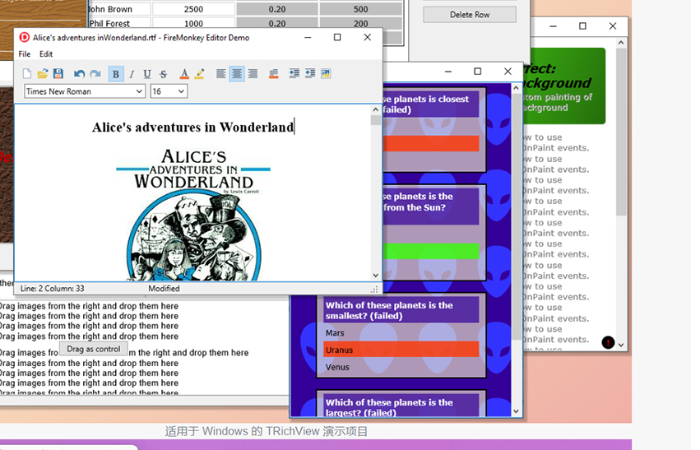Open the Edit menu
The image size is (700, 450).
pyautogui.click(x=46, y=54)
